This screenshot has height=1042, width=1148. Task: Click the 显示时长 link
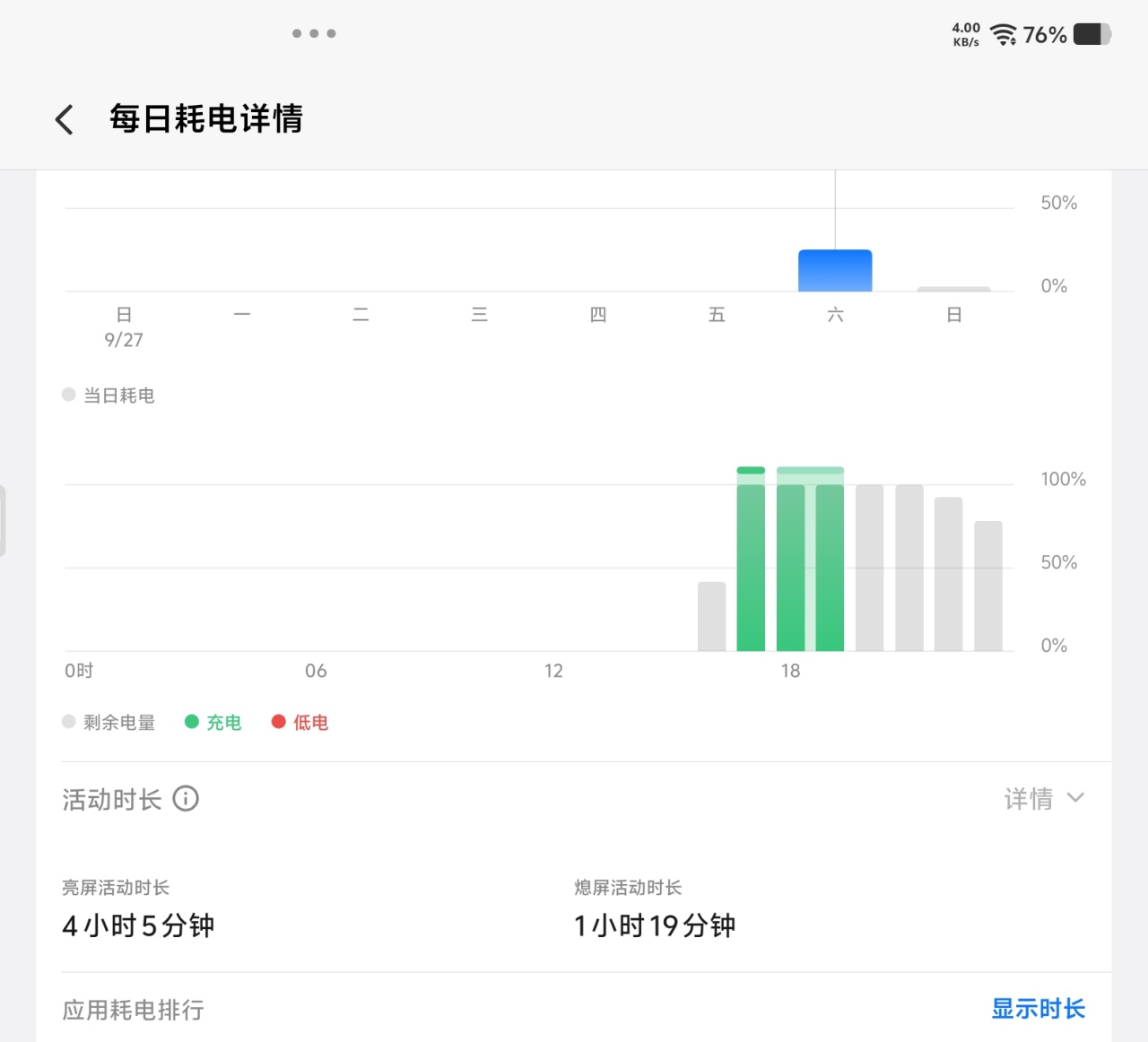1038,1009
